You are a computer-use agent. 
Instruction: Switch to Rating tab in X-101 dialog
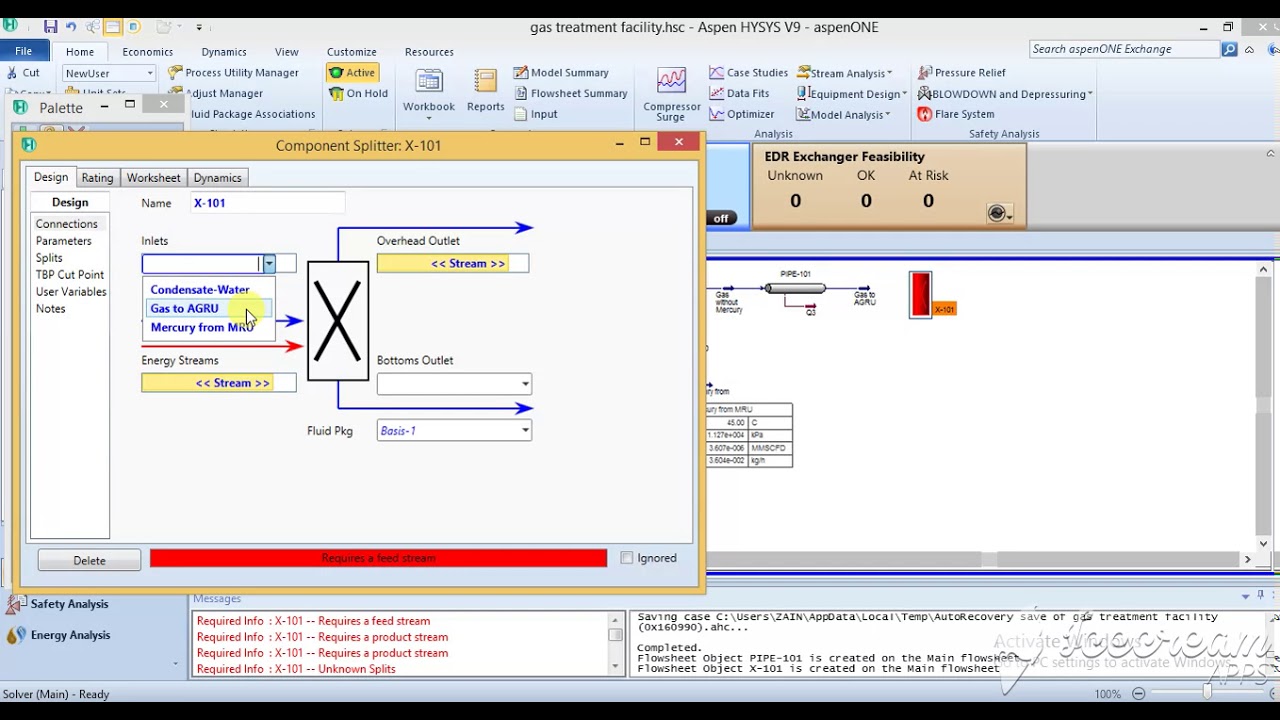pos(97,178)
